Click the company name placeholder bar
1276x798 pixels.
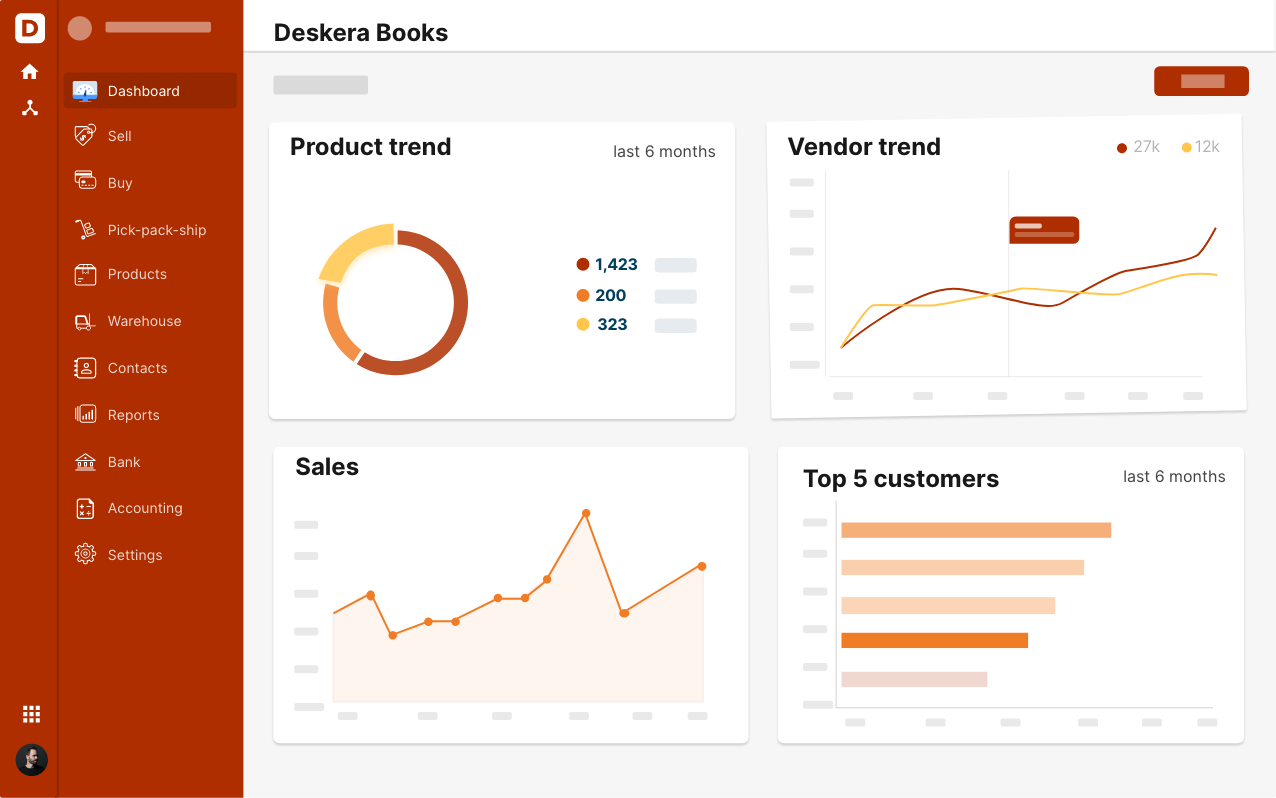(158, 28)
